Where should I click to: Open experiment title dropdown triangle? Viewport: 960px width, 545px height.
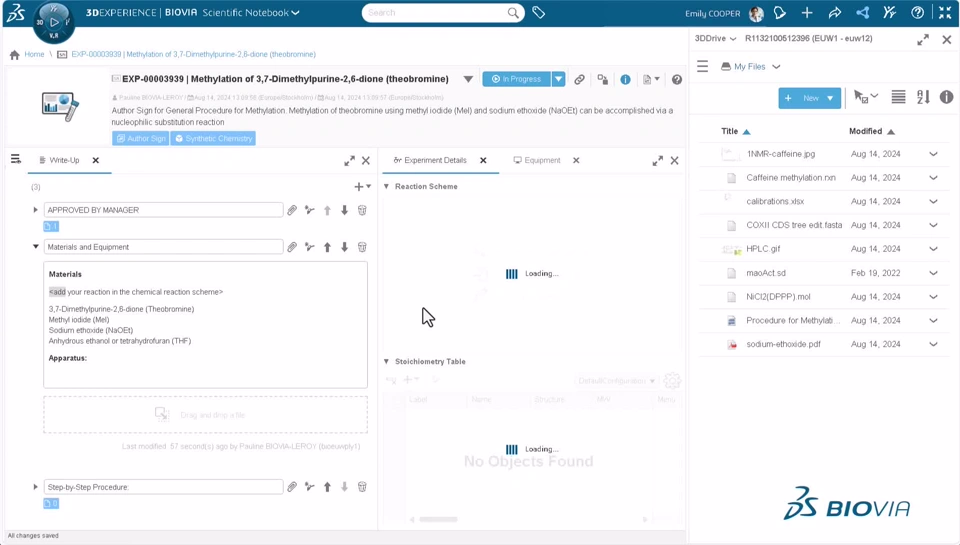(468, 79)
